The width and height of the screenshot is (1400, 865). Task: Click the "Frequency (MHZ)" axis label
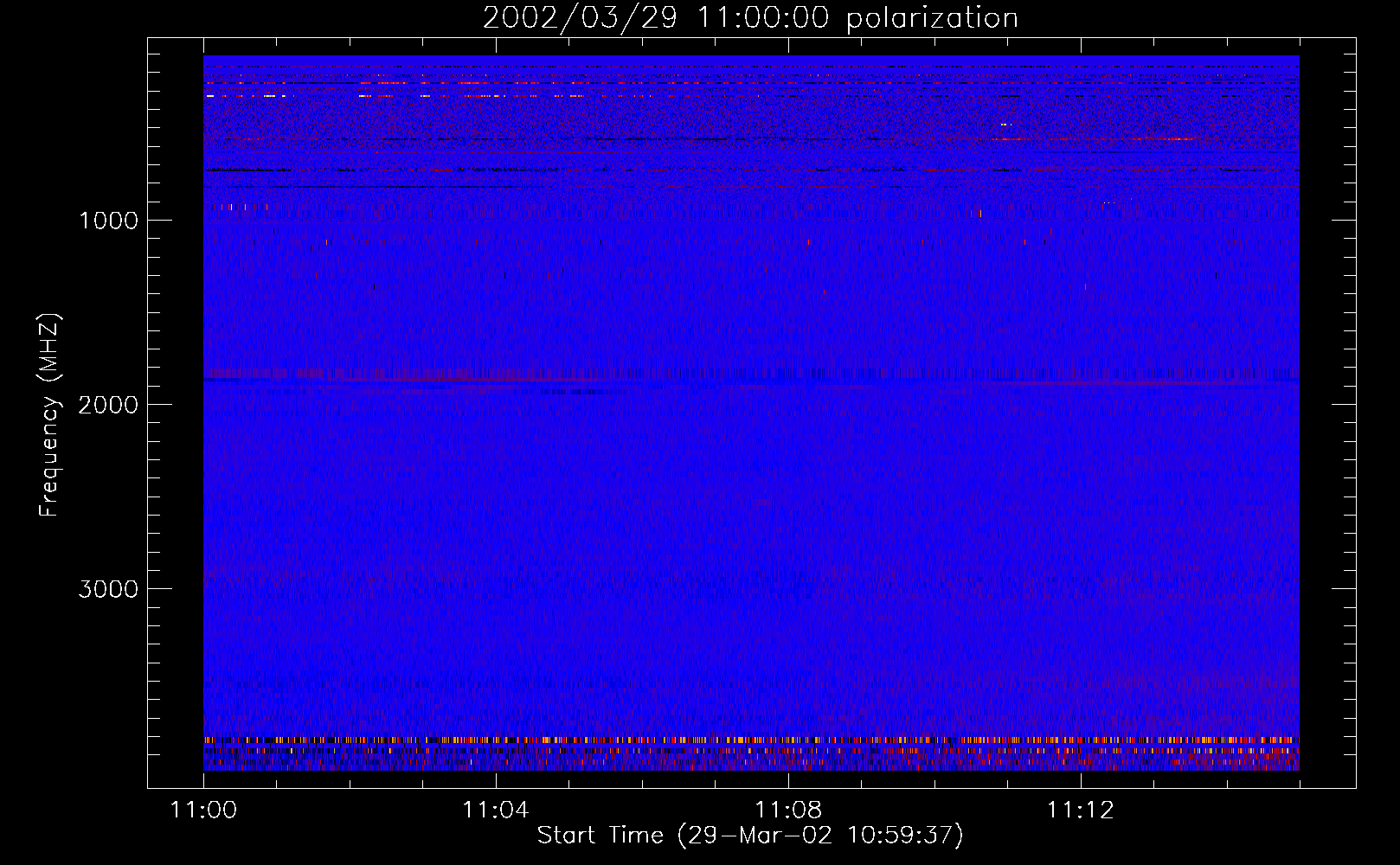[49, 415]
